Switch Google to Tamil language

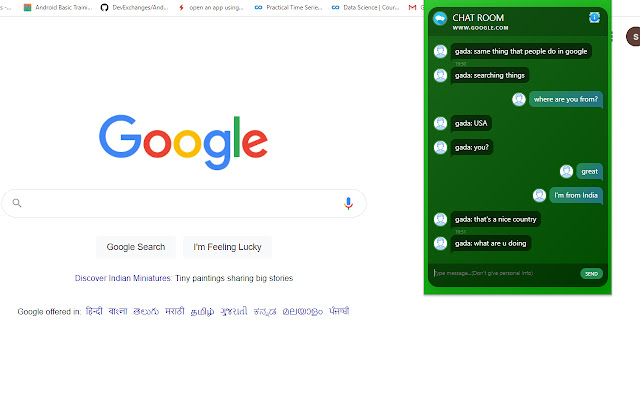(x=202, y=312)
